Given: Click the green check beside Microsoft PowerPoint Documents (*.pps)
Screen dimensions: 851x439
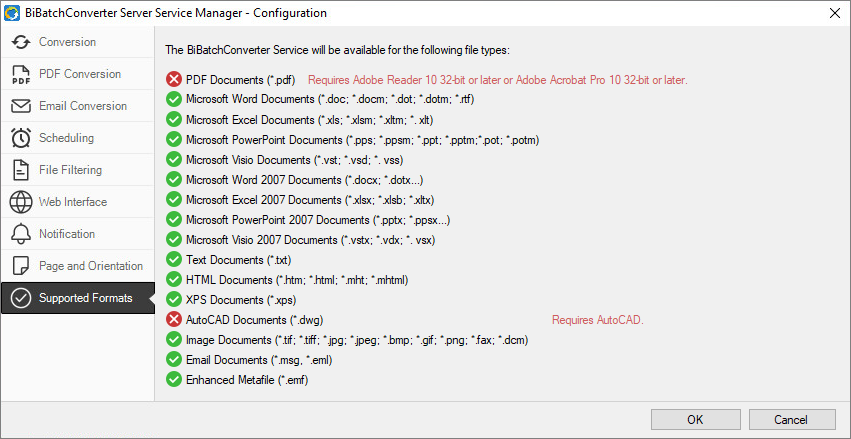Looking at the screenshot, I should [x=174, y=140].
